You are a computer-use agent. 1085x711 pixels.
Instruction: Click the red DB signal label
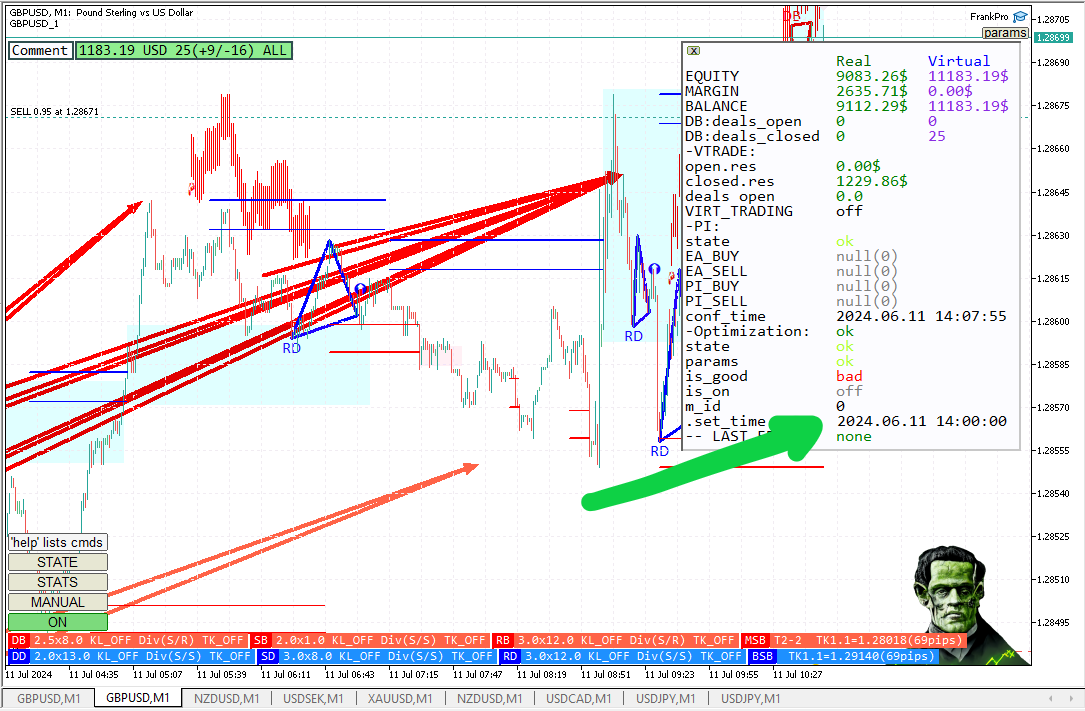click(18, 640)
